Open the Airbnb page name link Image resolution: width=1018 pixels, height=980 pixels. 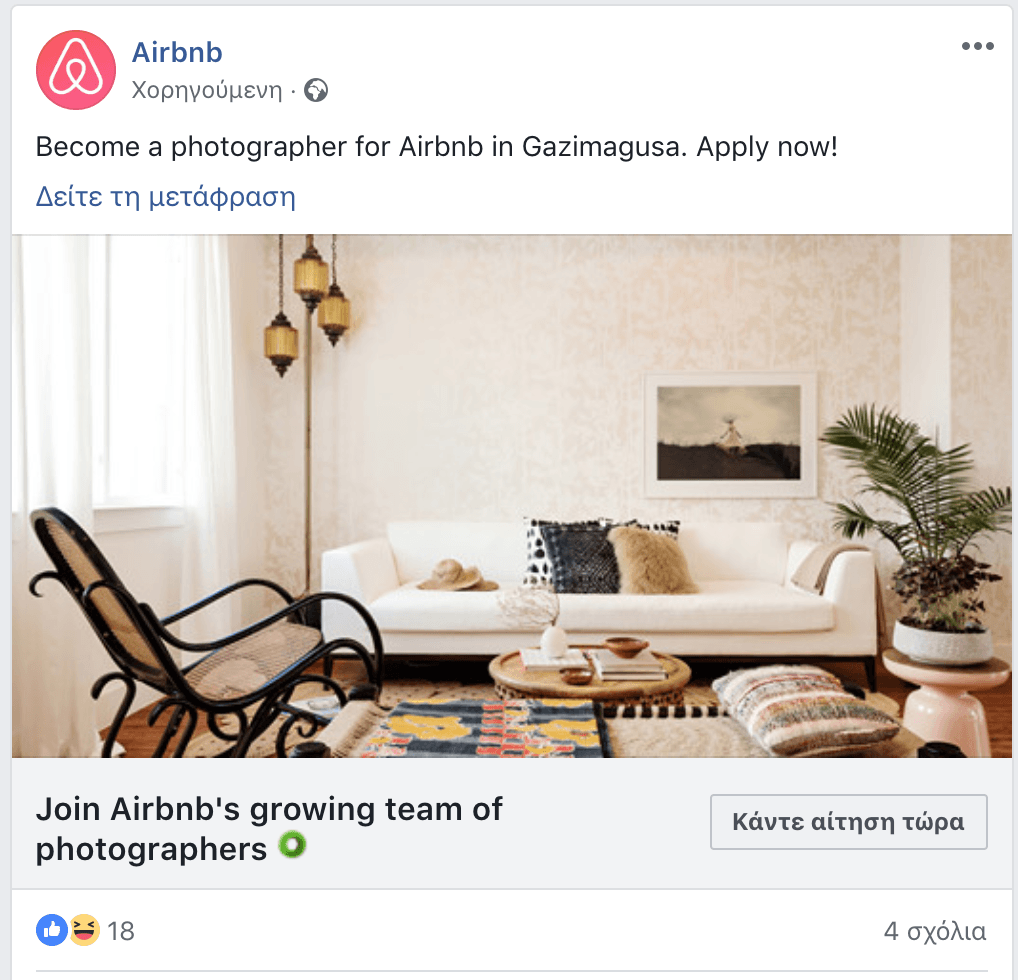(177, 53)
